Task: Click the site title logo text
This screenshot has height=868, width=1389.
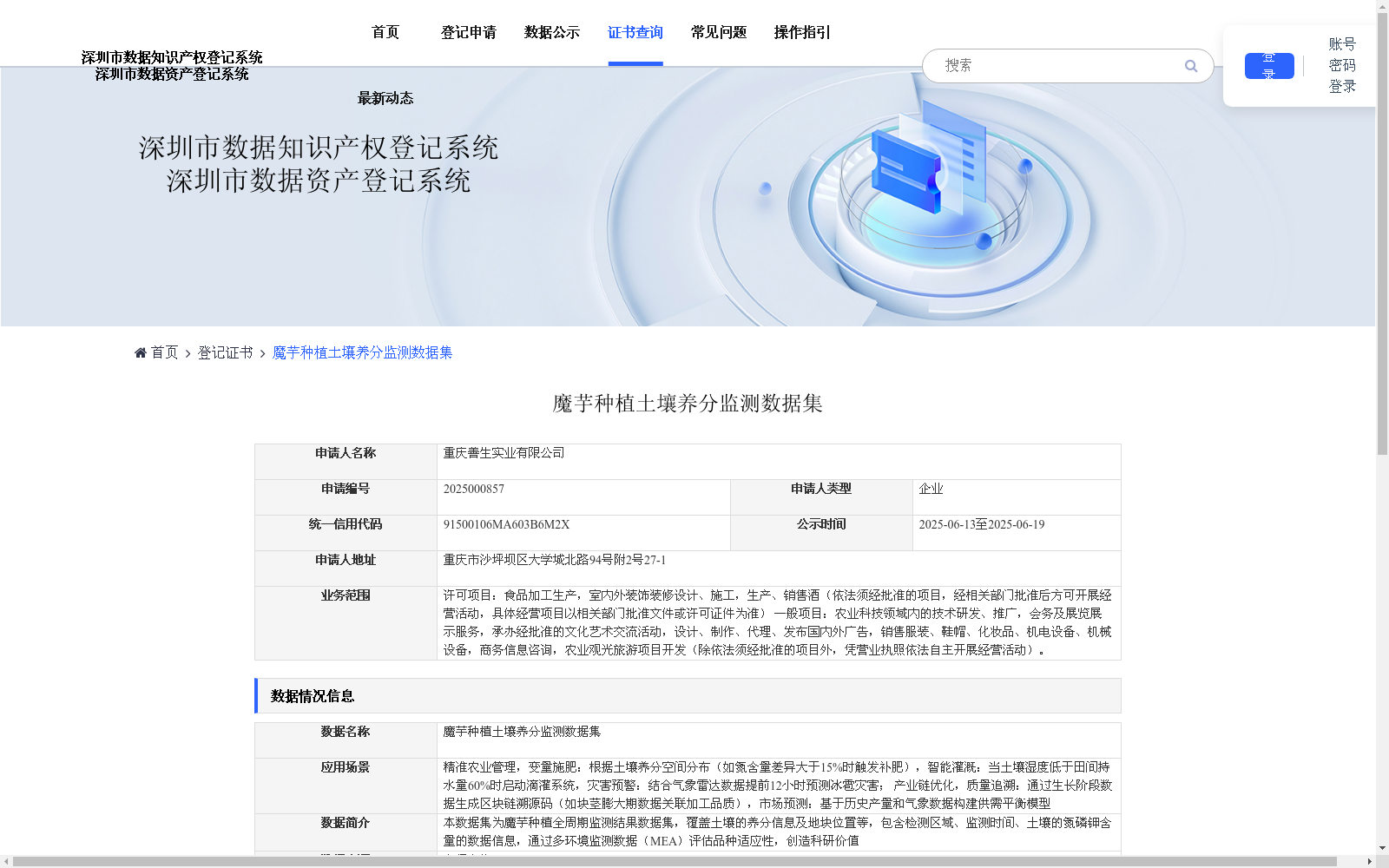Action: 172,66
